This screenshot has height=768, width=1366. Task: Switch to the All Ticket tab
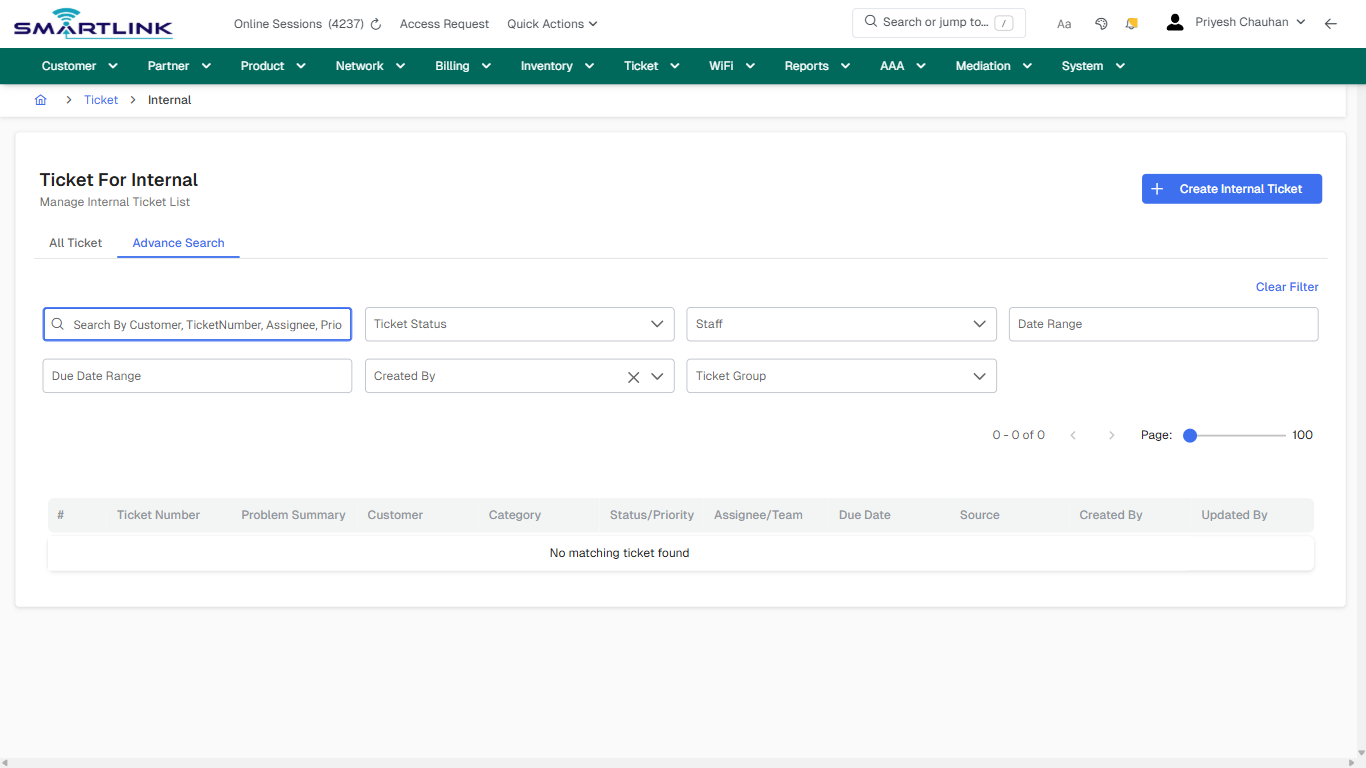75,243
